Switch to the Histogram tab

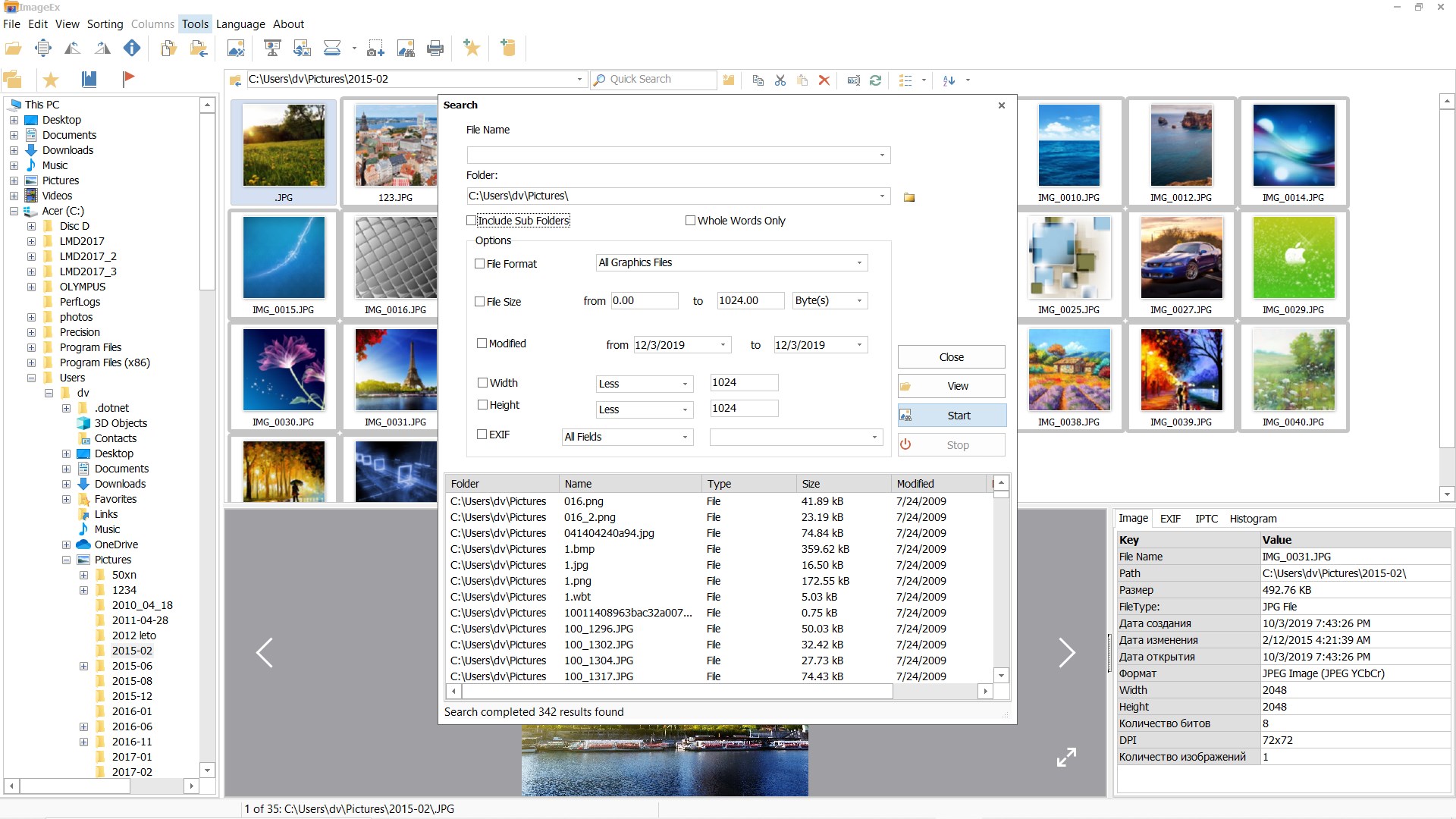[1253, 519]
